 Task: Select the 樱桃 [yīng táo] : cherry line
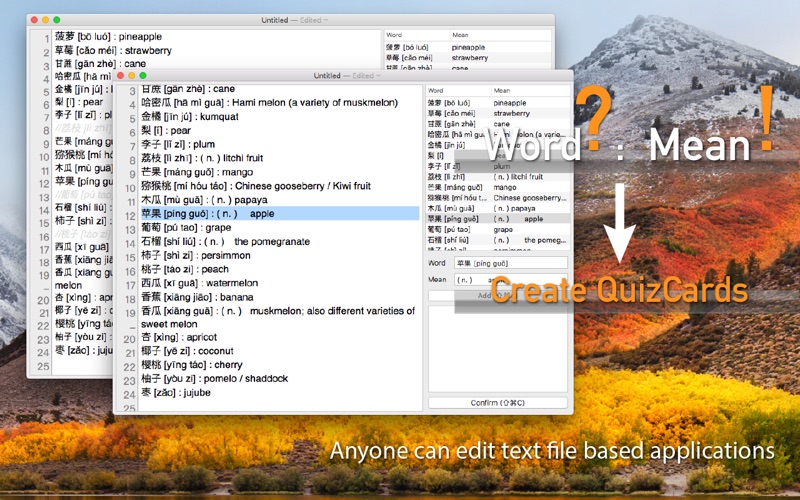click(192, 365)
